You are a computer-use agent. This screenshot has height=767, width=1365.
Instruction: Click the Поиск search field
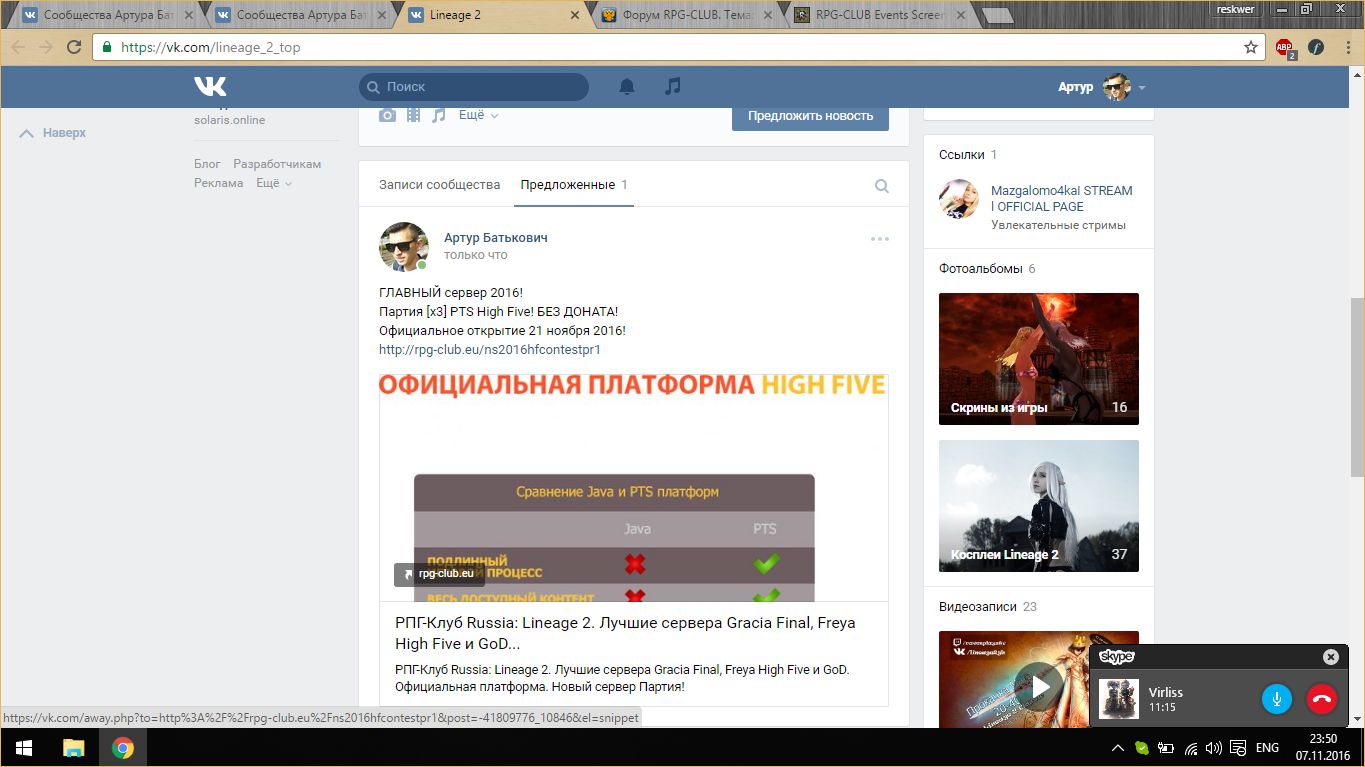[474, 87]
